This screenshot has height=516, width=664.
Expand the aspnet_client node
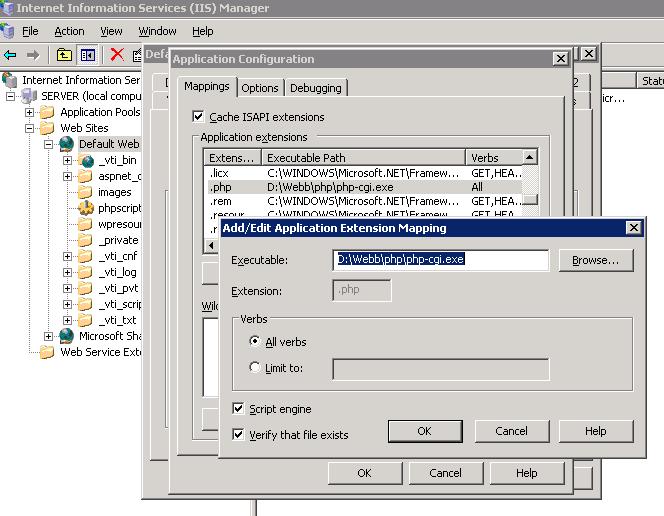pyautogui.click(x=67, y=177)
